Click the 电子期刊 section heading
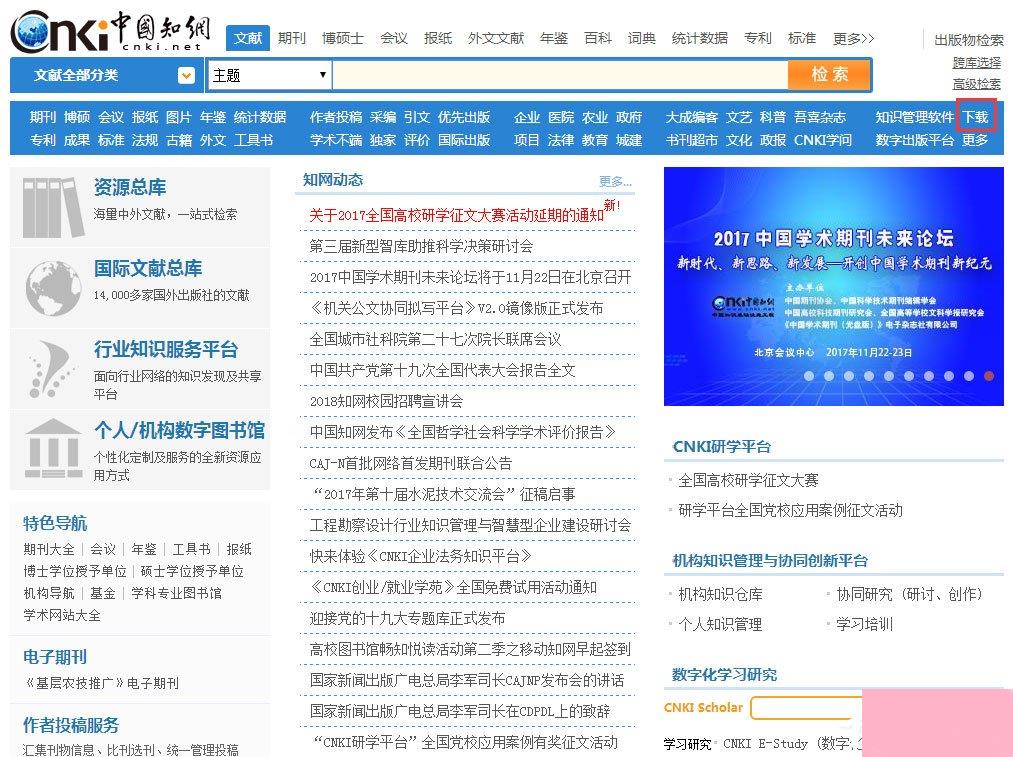1013x757 pixels. [x=55, y=657]
